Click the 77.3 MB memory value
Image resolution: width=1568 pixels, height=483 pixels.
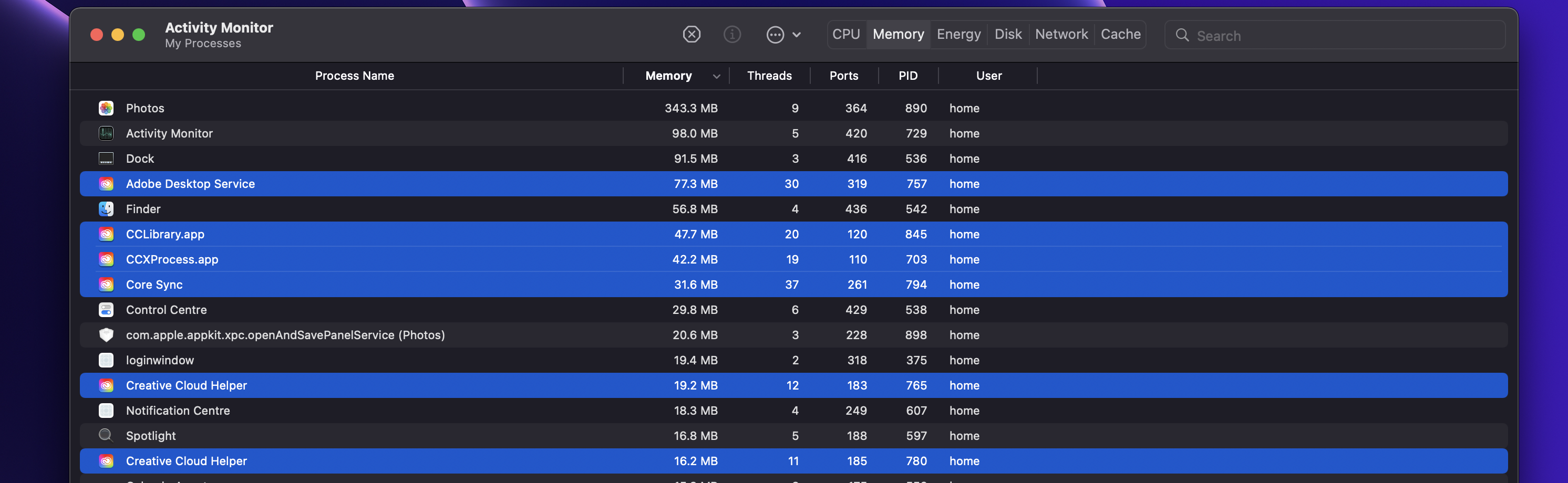696,184
